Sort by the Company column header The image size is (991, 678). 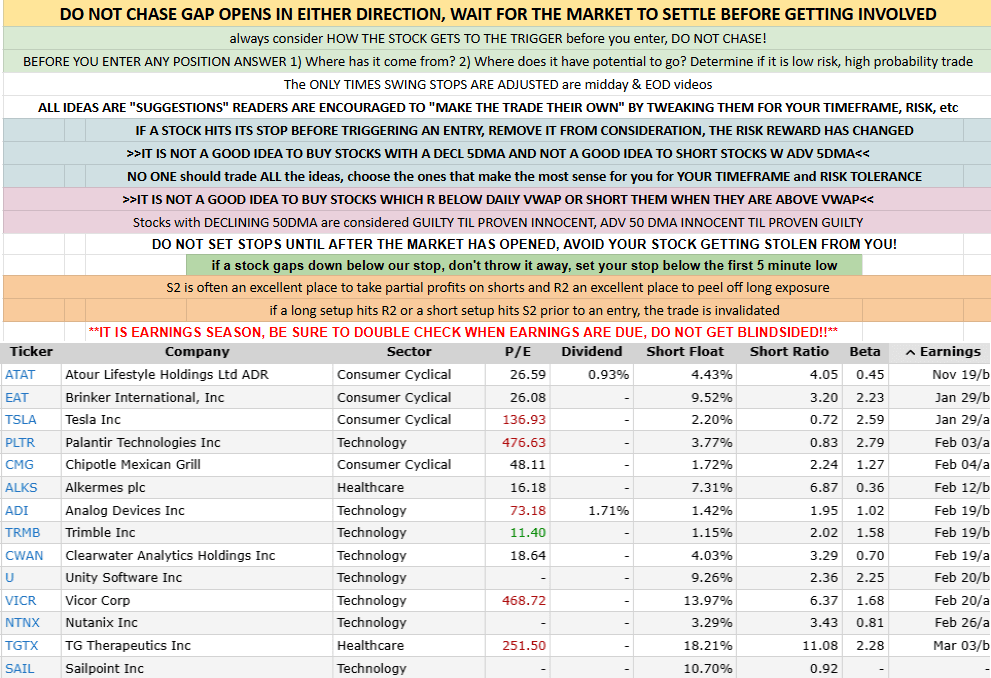pyautogui.click(x=197, y=352)
